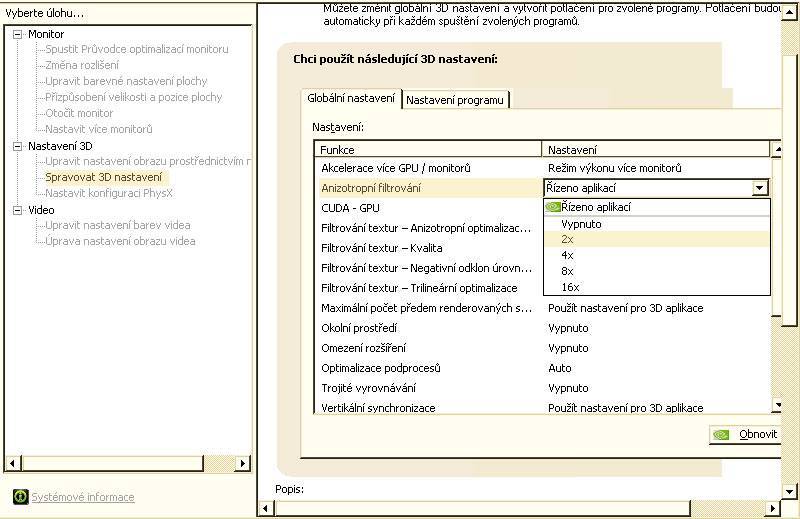Select Maximální počet předem renderovaných row

(543, 308)
